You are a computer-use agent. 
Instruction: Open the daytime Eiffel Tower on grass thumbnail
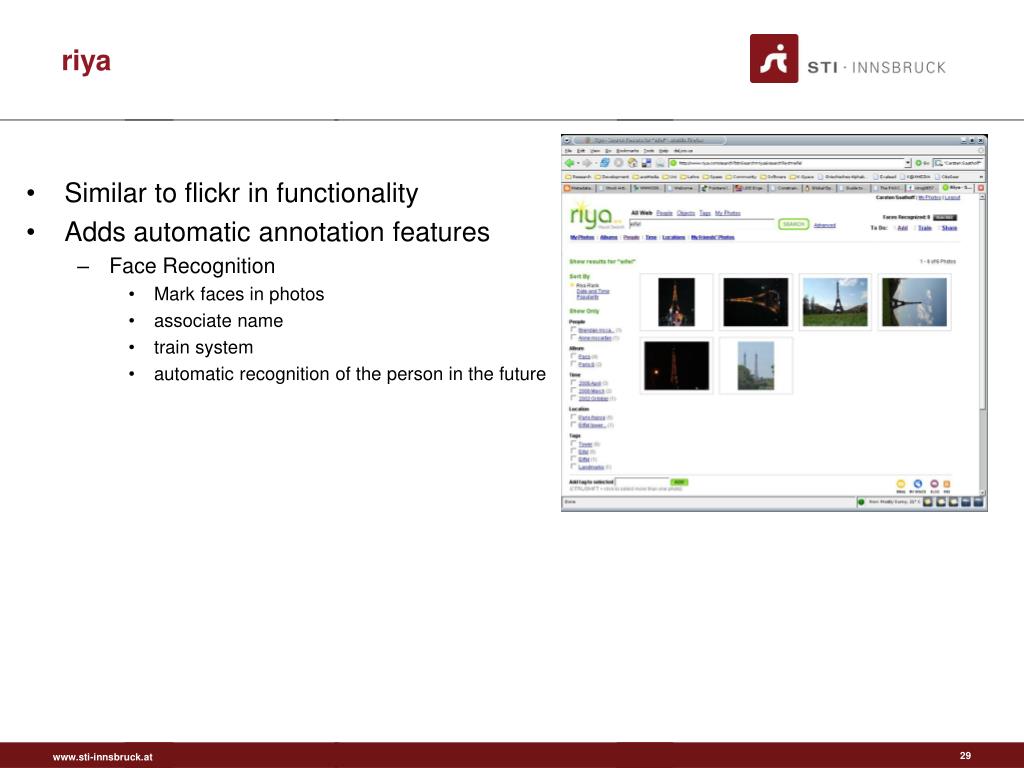835,302
